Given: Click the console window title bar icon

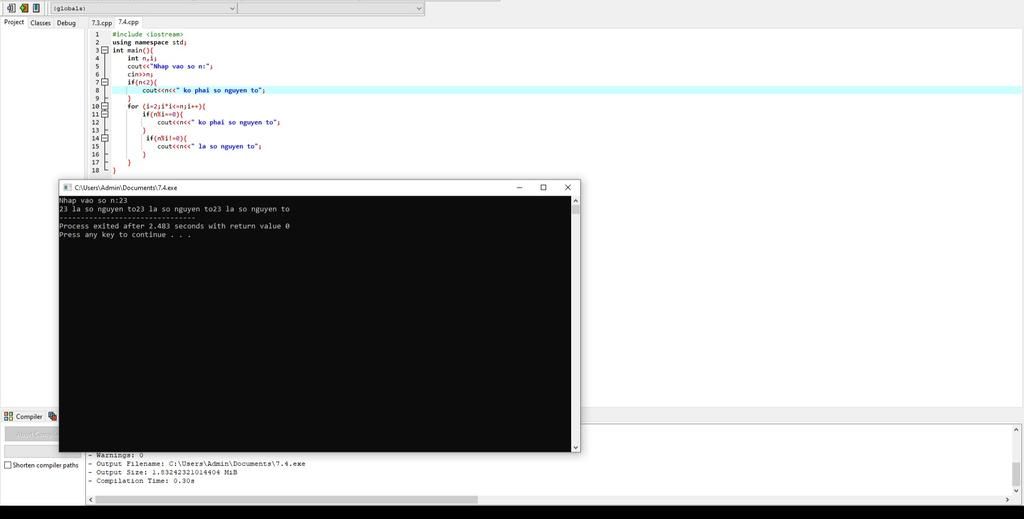Looking at the screenshot, I should click(x=67, y=188).
